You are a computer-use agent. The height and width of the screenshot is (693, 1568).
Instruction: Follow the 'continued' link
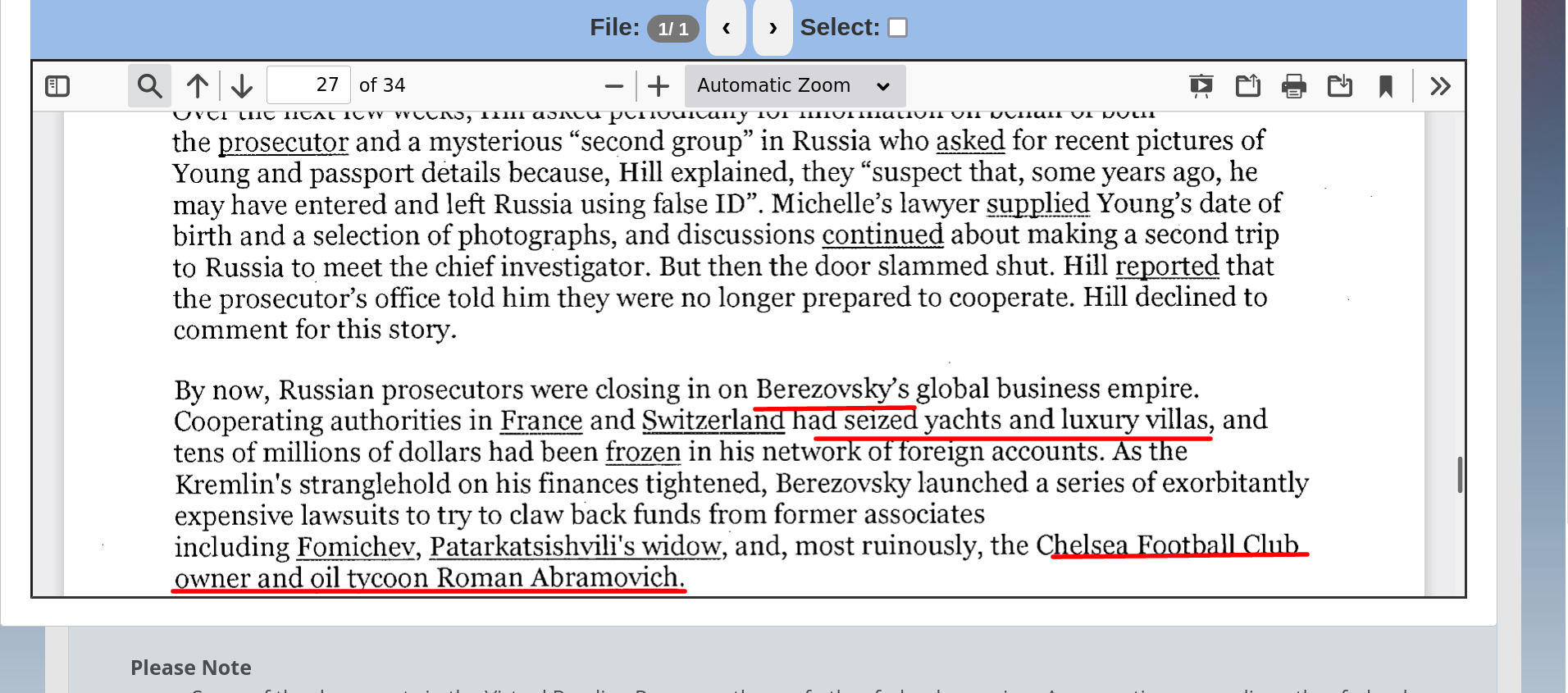click(882, 235)
